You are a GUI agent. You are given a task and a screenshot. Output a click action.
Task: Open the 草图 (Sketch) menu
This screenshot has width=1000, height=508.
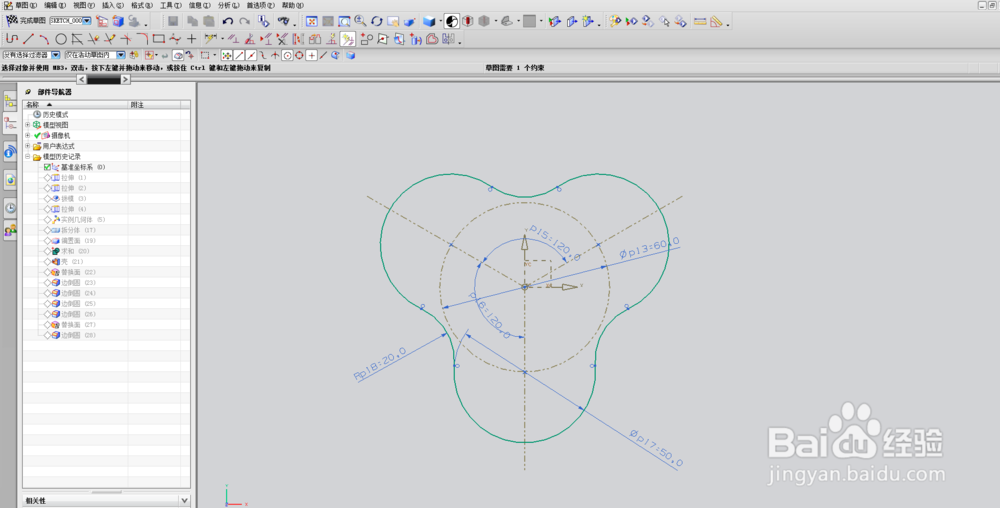click(x=25, y=5)
